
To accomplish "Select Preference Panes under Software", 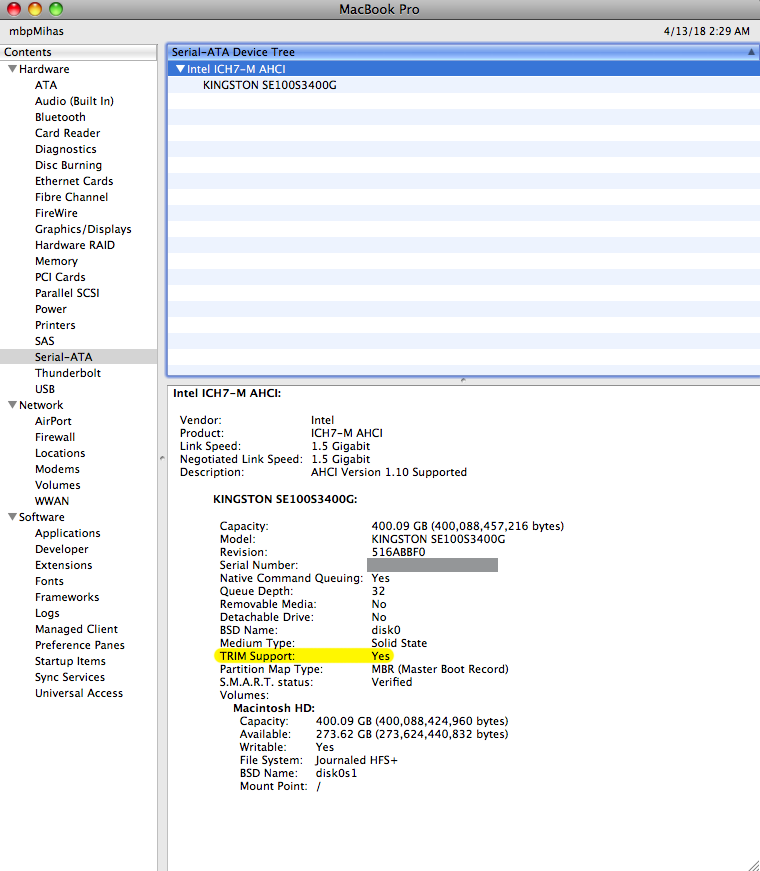I will (x=80, y=645).
